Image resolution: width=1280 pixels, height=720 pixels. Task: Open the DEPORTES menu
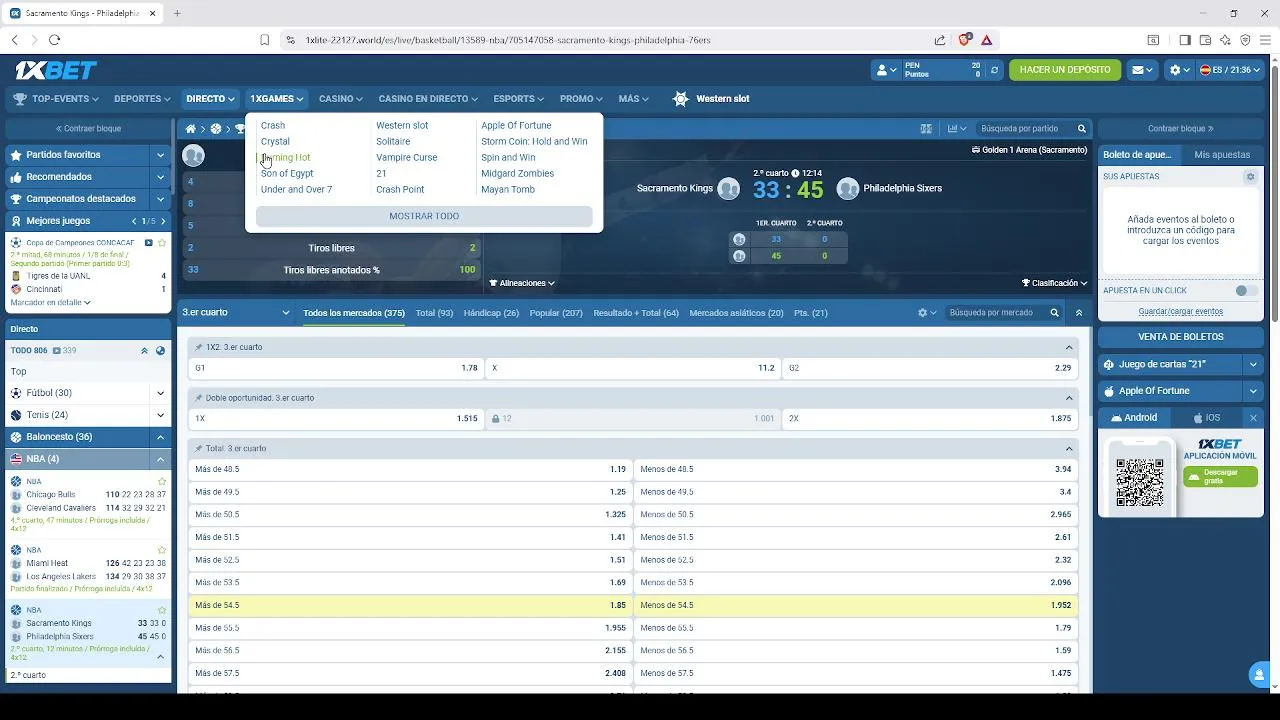click(x=142, y=99)
